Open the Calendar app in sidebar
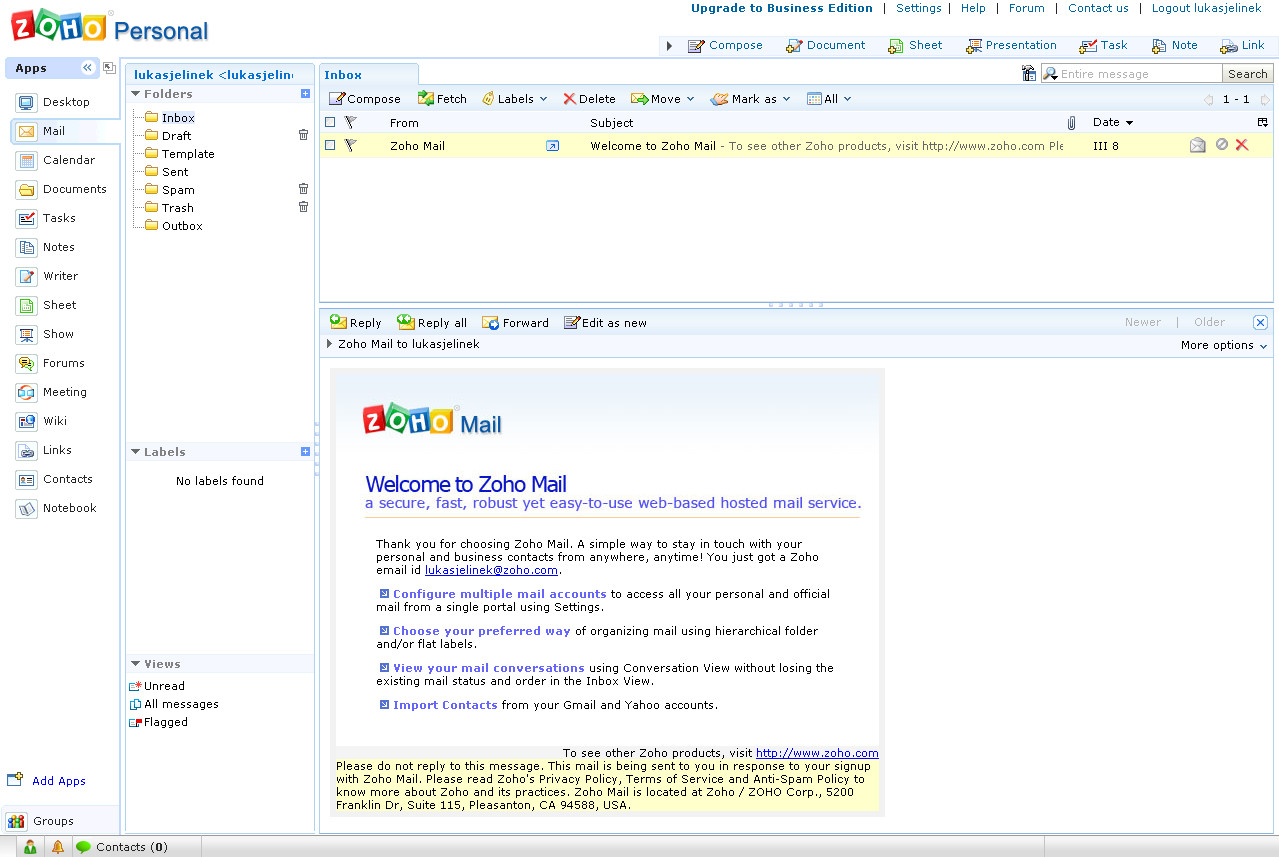Viewport: 1279px width, 857px height. [x=68, y=160]
